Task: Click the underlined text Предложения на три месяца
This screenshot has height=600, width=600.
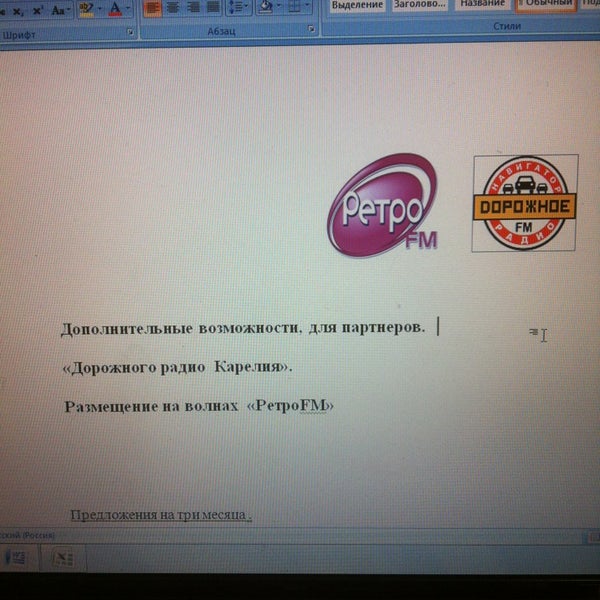Action: (x=161, y=515)
